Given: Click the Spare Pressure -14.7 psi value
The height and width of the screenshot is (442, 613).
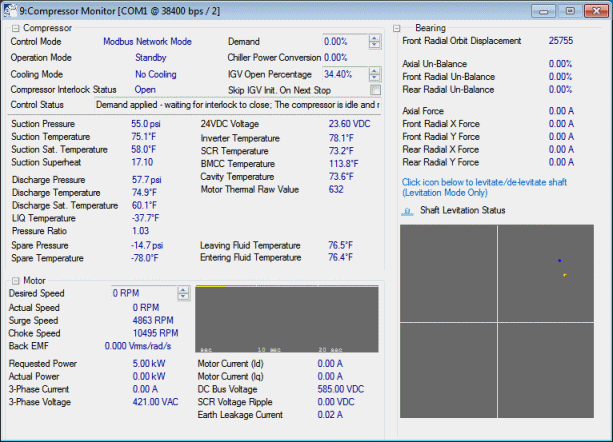Looking at the screenshot, I should (147, 245).
